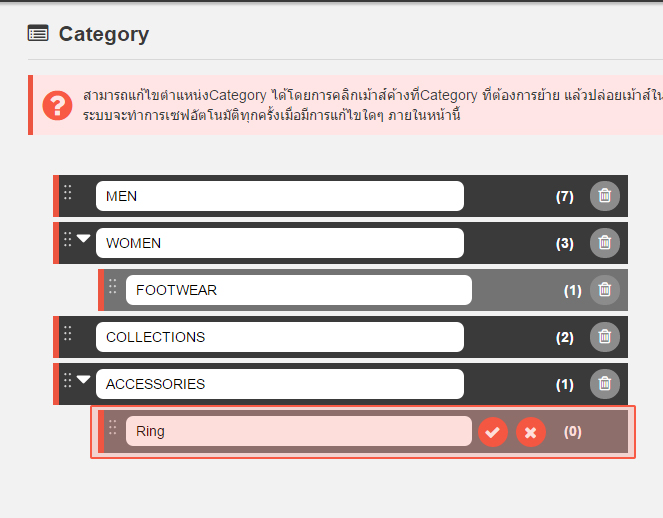
Task: Confirm the Ring category with checkmark
Action: click(493, 432)
